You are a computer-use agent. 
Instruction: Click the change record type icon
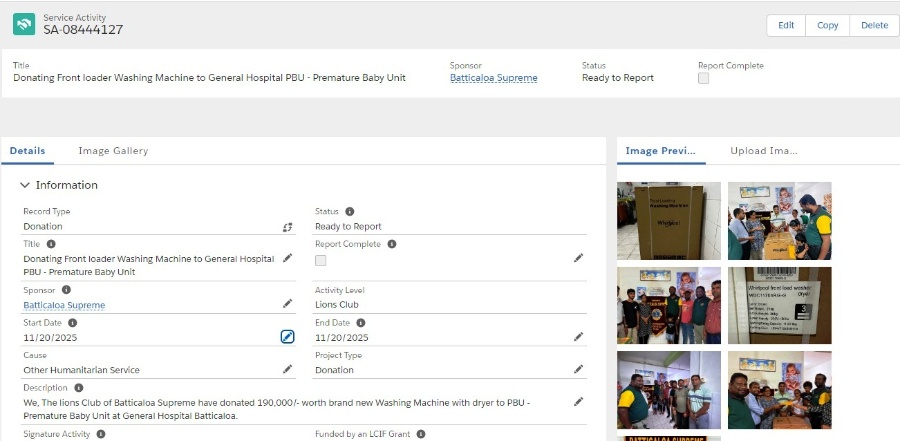pyautogui.click(x=287, y=227)
